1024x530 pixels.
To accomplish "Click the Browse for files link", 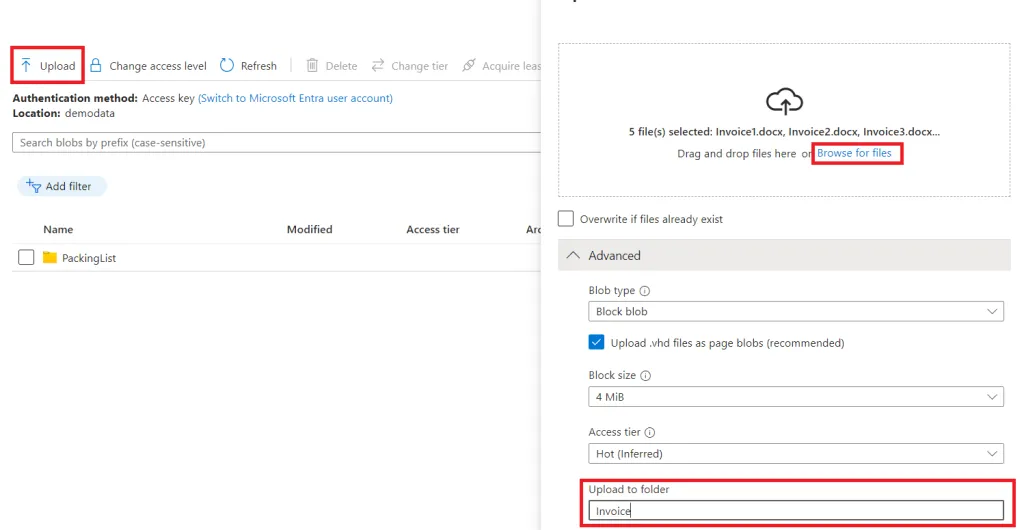I will (x=854, y=153).
